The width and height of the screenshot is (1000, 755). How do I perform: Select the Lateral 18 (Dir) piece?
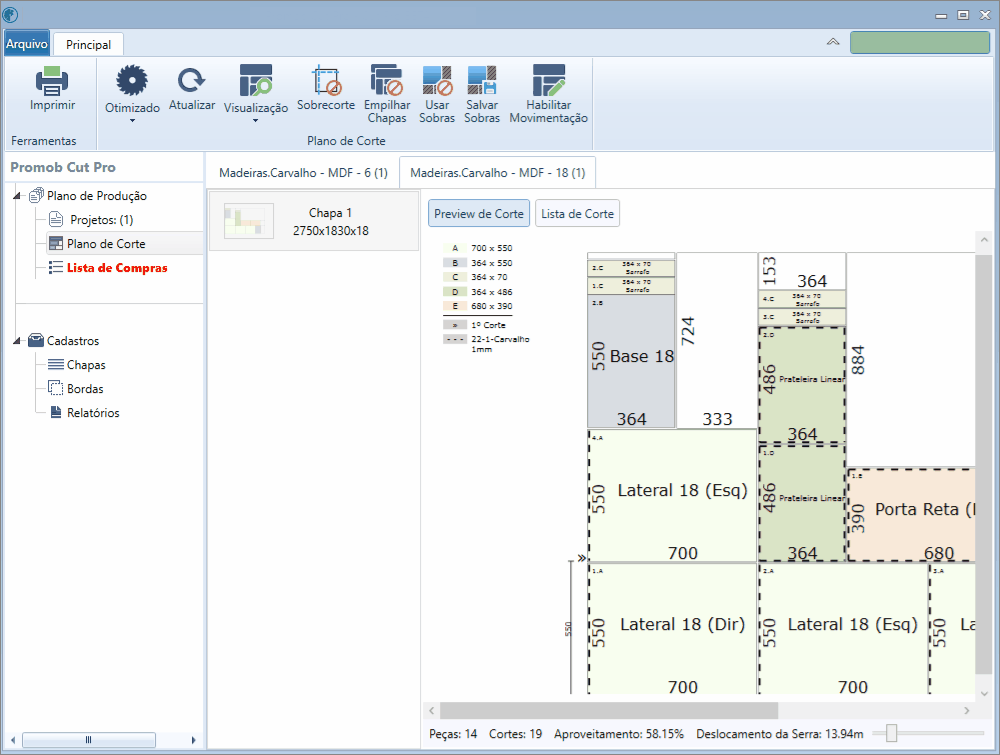pos(673,628)
